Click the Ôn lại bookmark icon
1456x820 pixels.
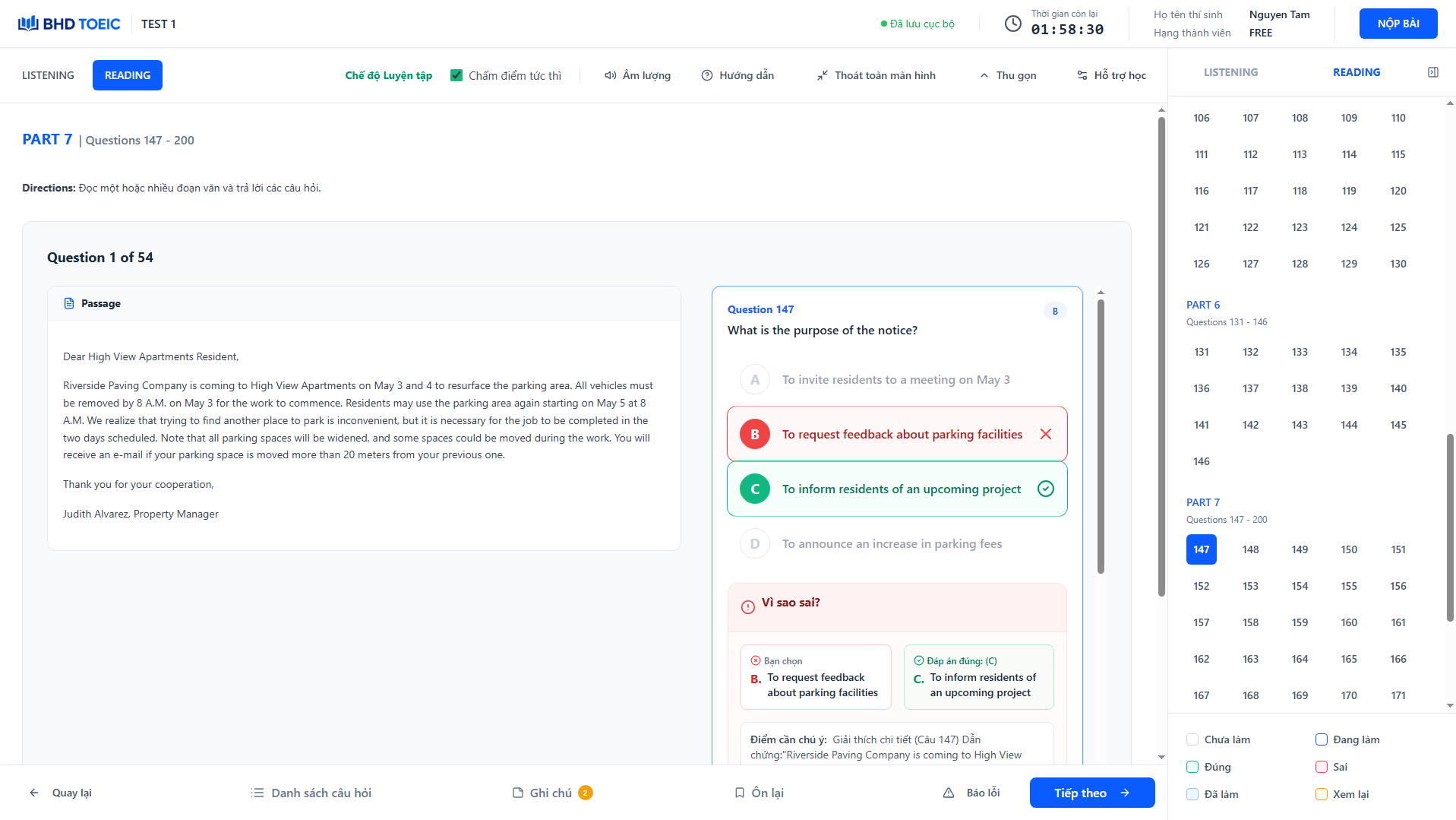point(740,793)
